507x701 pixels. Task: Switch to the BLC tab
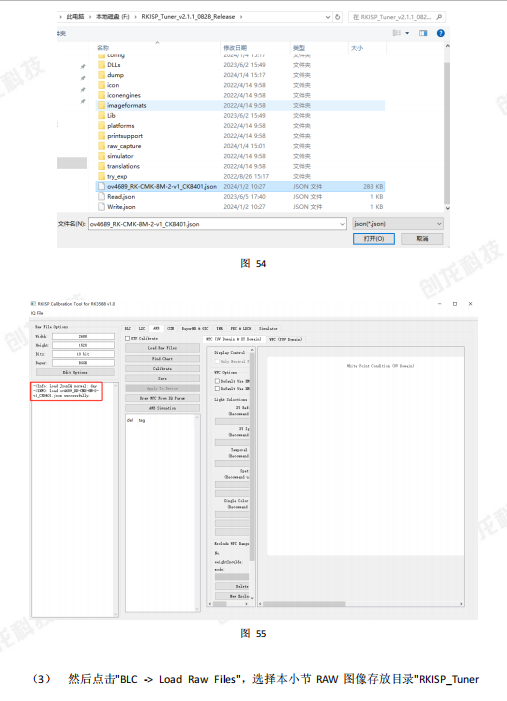tap(128, 329)
